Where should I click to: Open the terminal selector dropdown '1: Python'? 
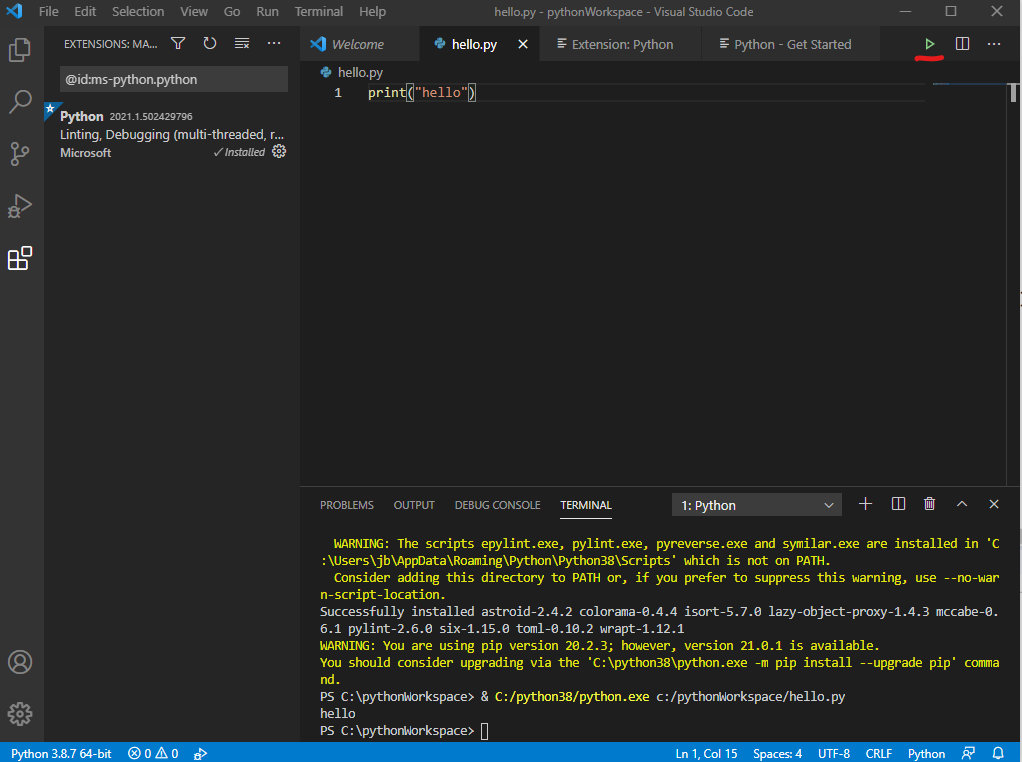(x=756, y=505)
